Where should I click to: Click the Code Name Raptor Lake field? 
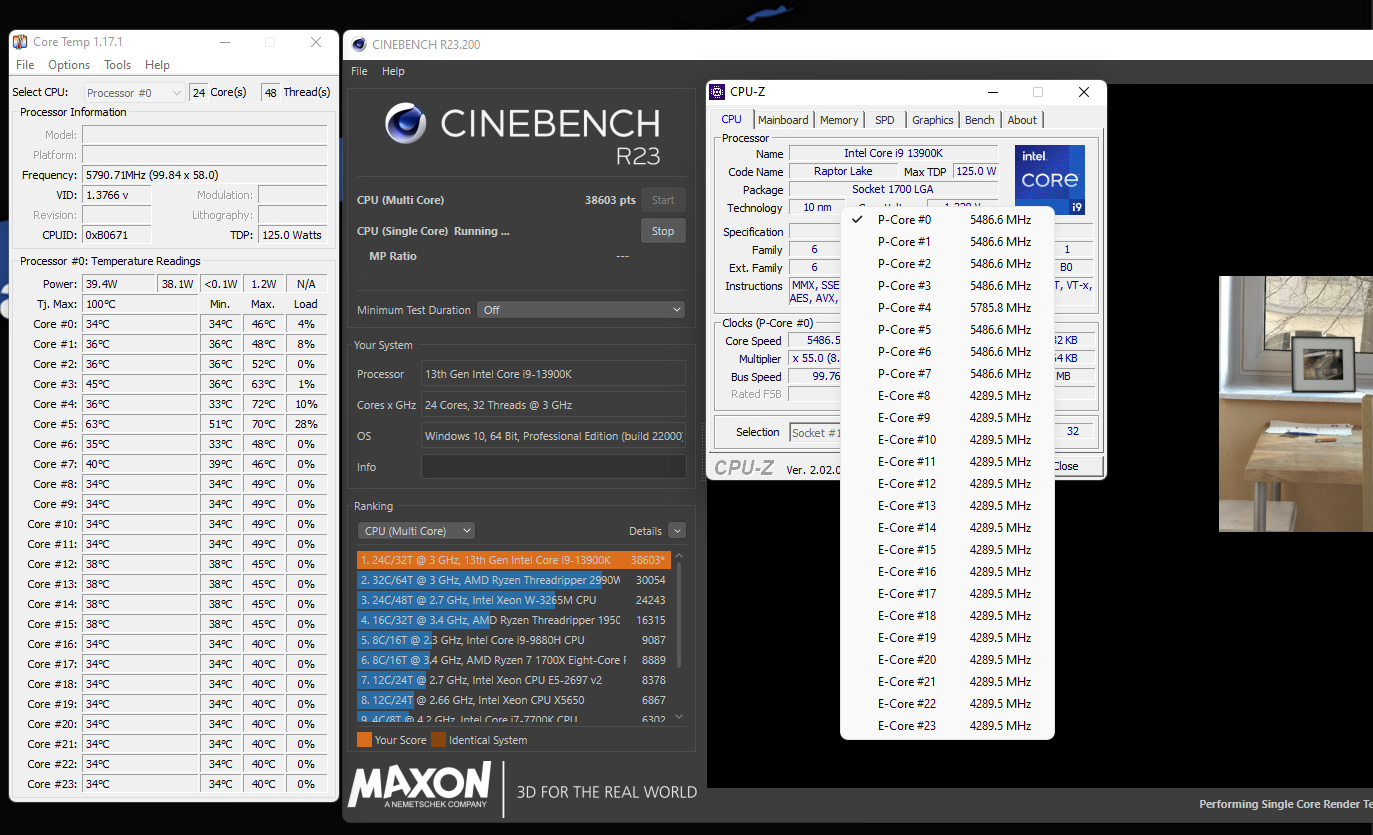843,171
